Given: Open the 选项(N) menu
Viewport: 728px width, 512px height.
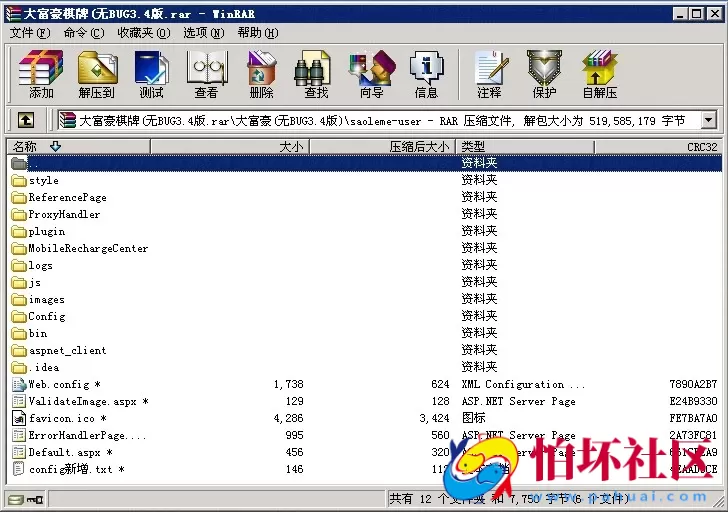Looking at the screenshot, I should pyautogui.click(x=203, y=33).
